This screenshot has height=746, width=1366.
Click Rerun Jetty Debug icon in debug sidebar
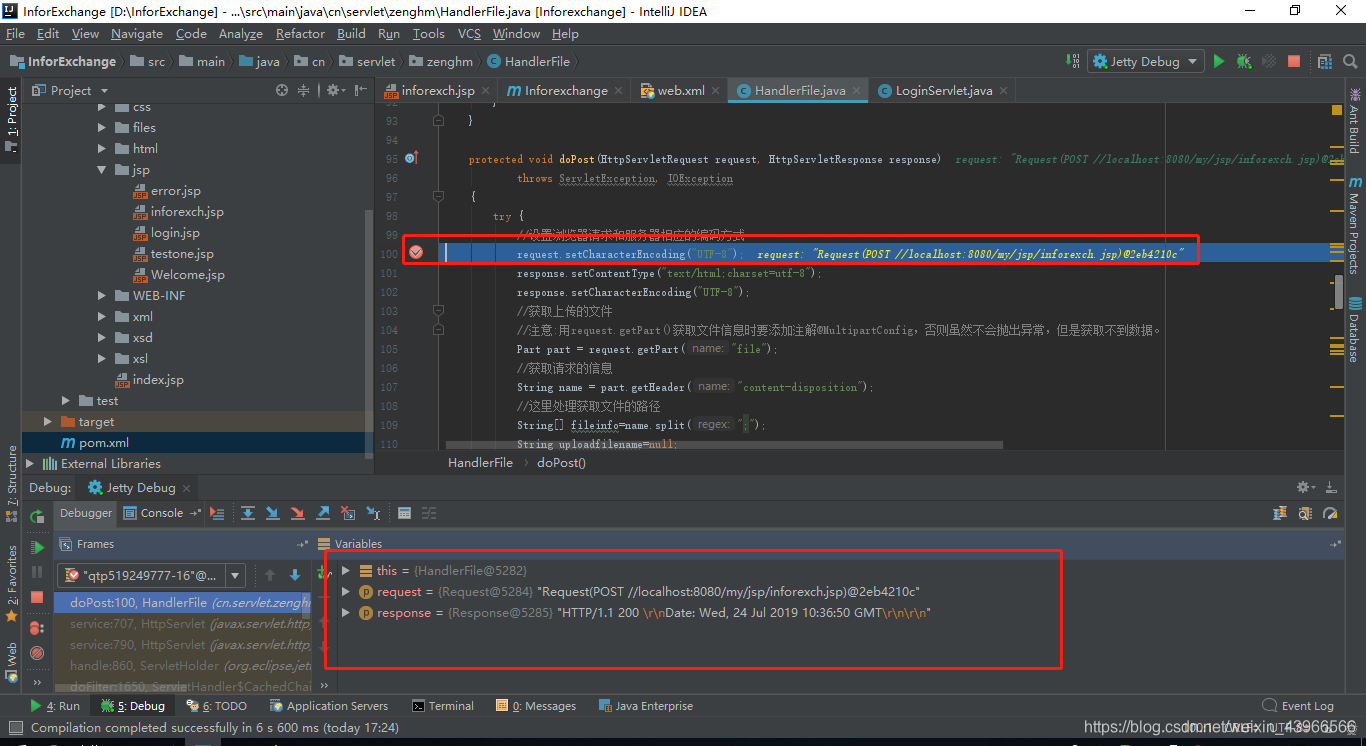click(37, 517)
